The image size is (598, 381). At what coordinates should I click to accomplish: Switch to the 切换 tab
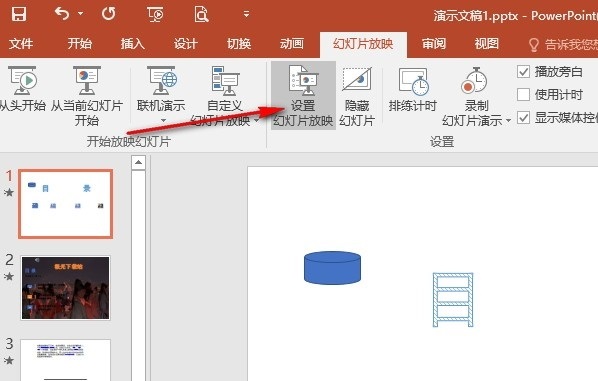(x=239, y=44)
